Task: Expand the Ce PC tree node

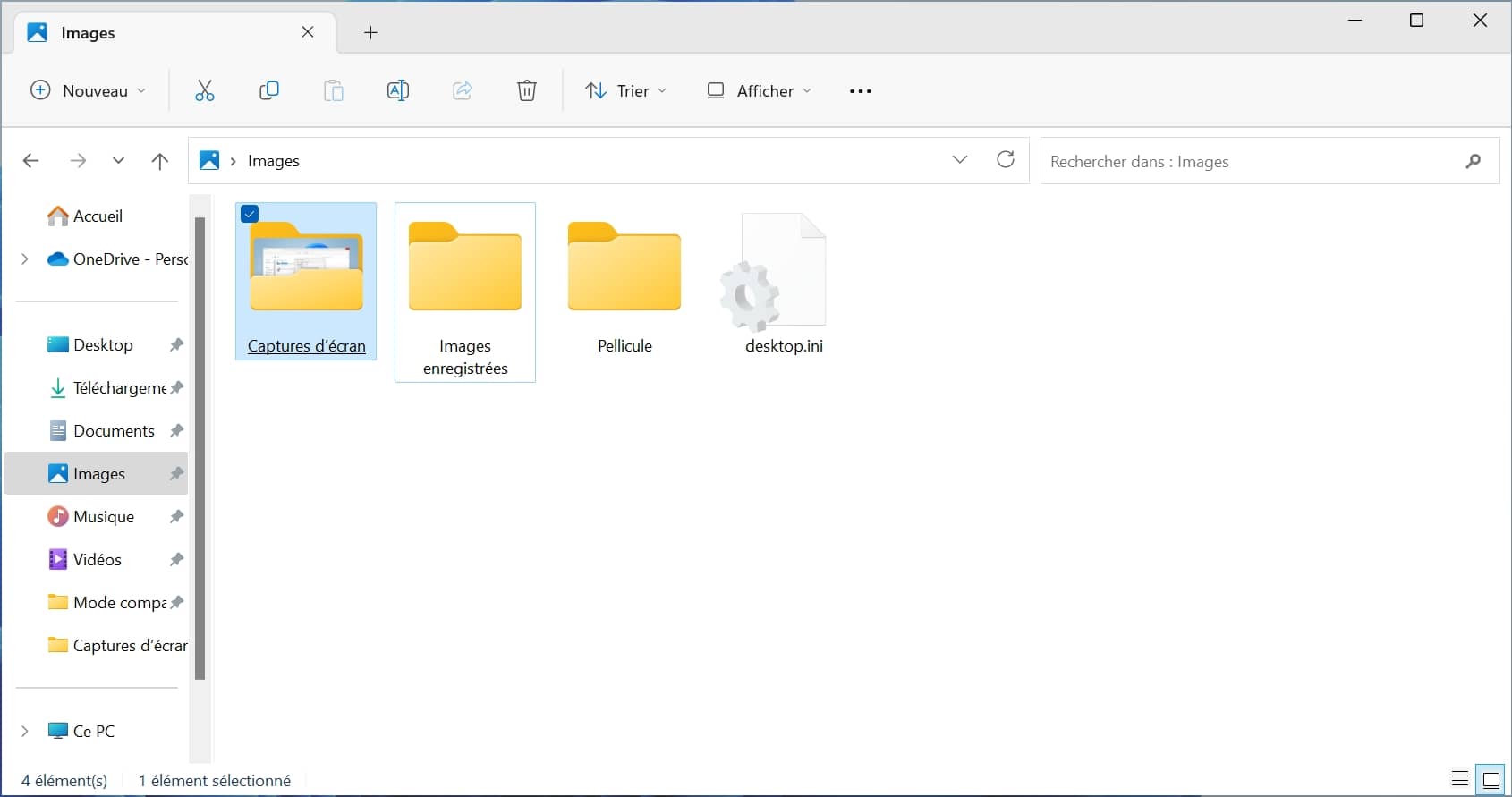Action: coord(25,731)
